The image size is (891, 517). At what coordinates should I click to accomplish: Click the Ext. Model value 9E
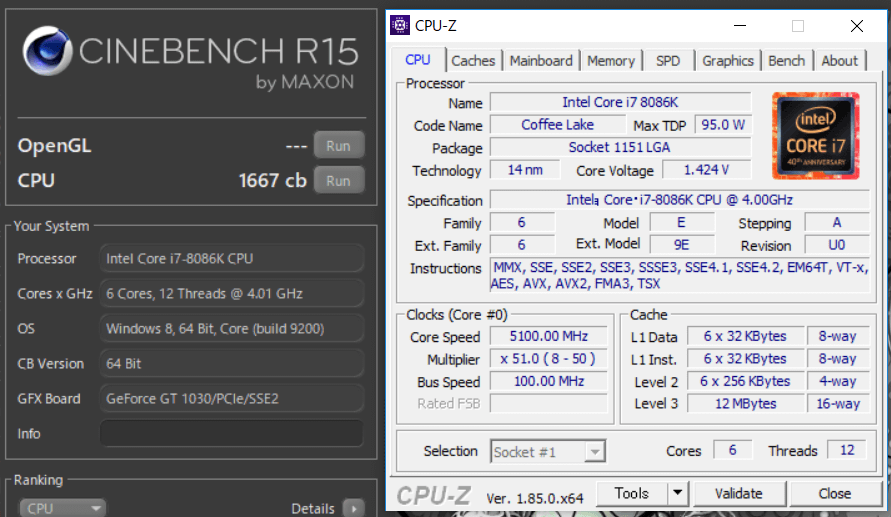pyautogui.click(x=681, y=245)
